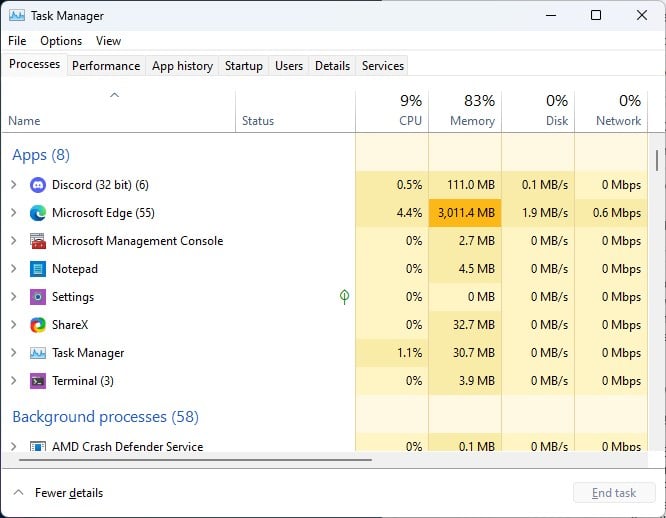Expand the Terminal process group
This screenshot has width=666, height=518.
pyautogui.click(x=13, y=381)
